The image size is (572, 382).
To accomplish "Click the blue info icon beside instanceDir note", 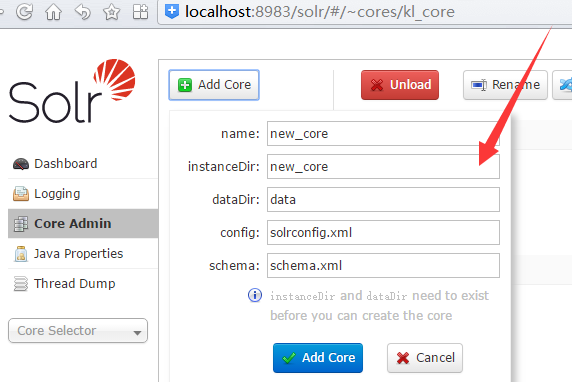I will click(x=255, y=295).
